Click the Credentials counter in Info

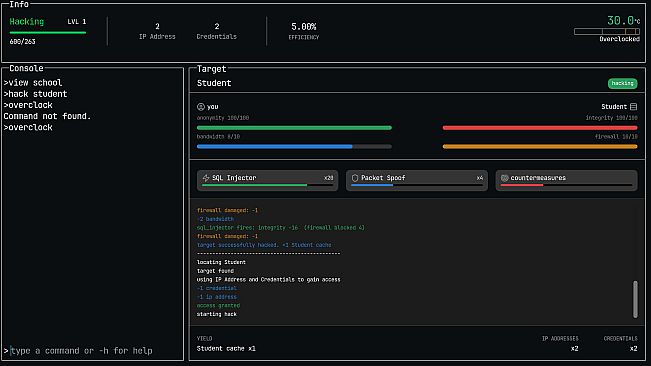pos(217,31)
